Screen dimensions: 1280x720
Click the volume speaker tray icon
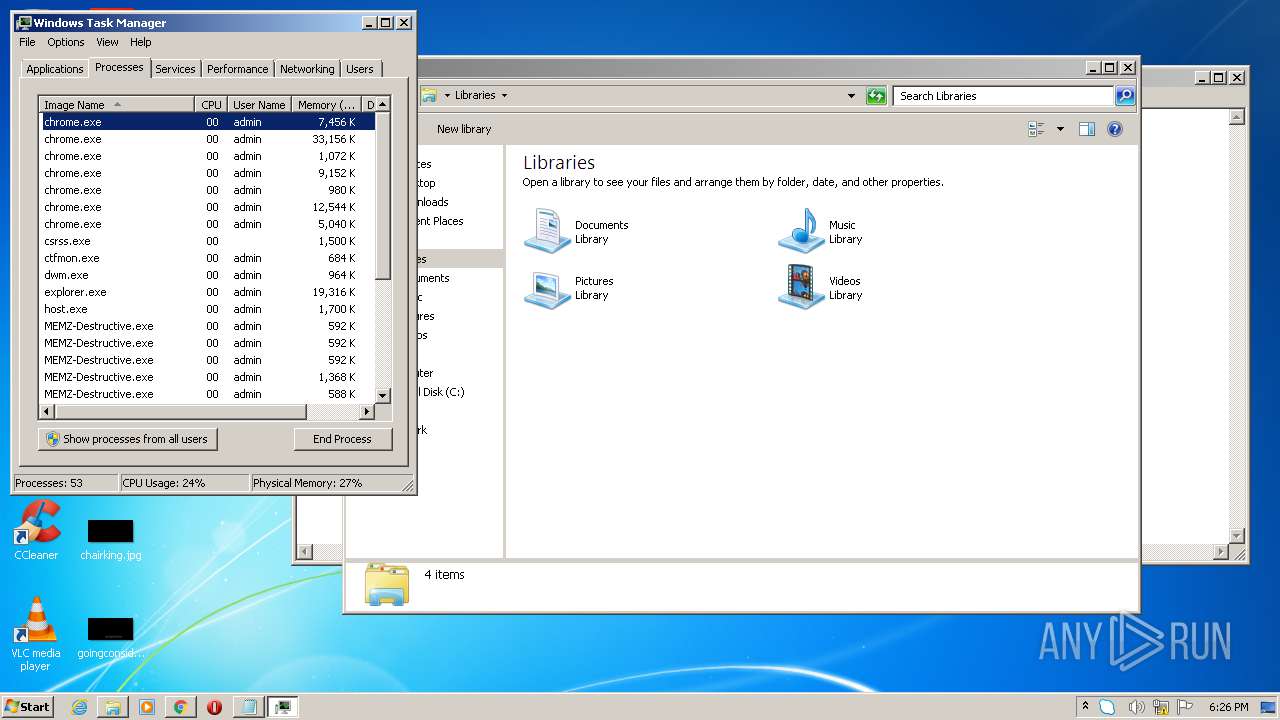pyautogui.click(x=1135, y=707)
